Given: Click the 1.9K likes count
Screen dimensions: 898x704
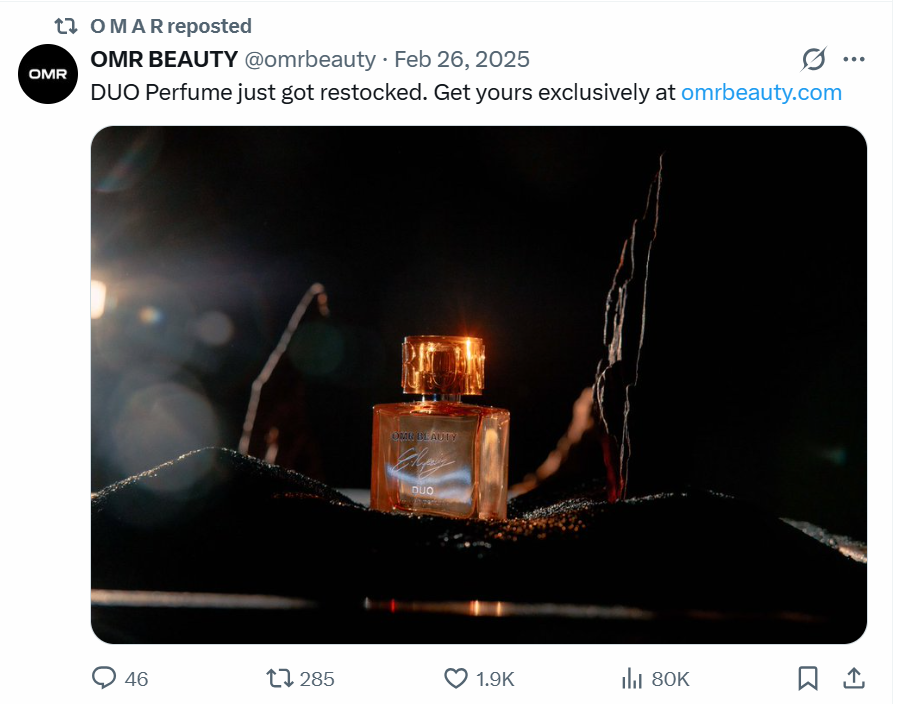Looking at the screenshot, I should pyautogui.click(x=495, y=679).
